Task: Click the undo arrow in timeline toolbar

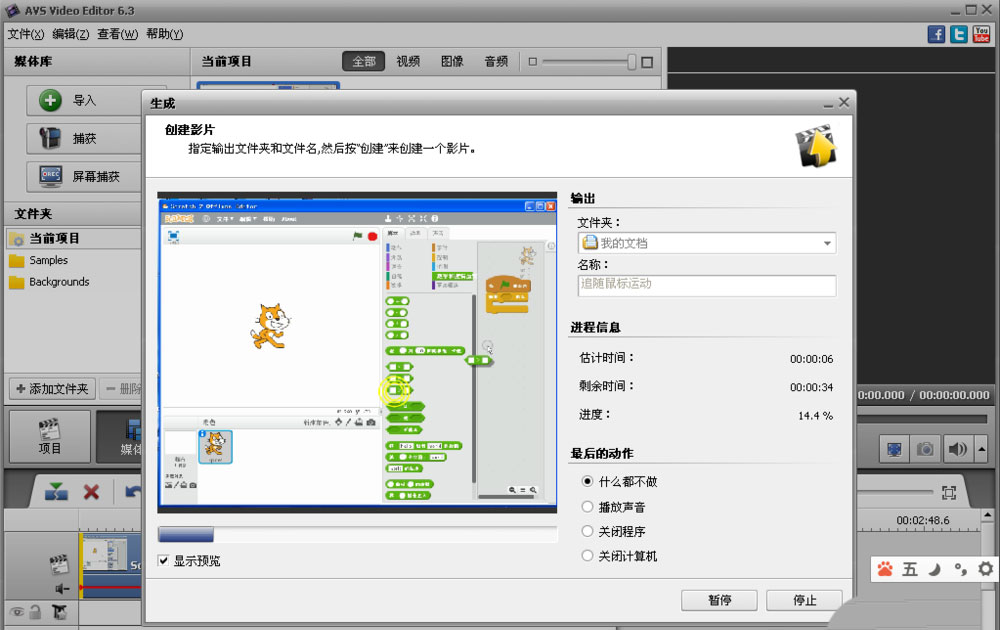Action: tap(133, 492)
